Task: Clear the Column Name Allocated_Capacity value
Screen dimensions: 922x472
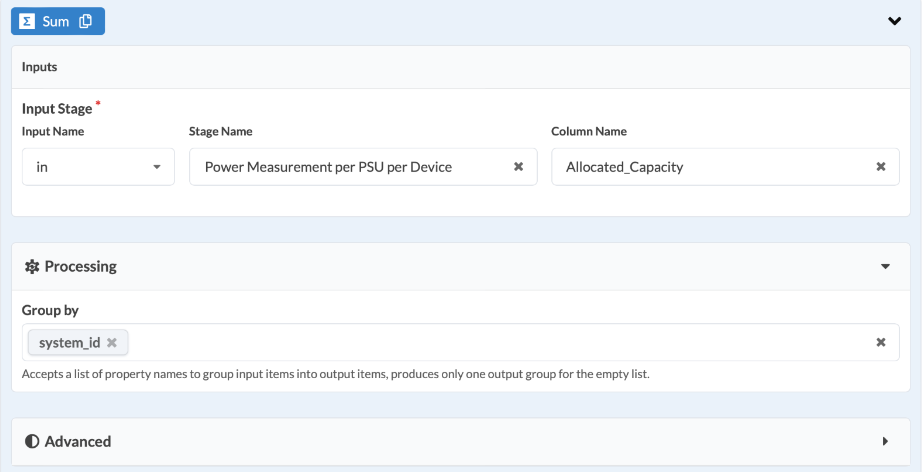Action: 880,167
